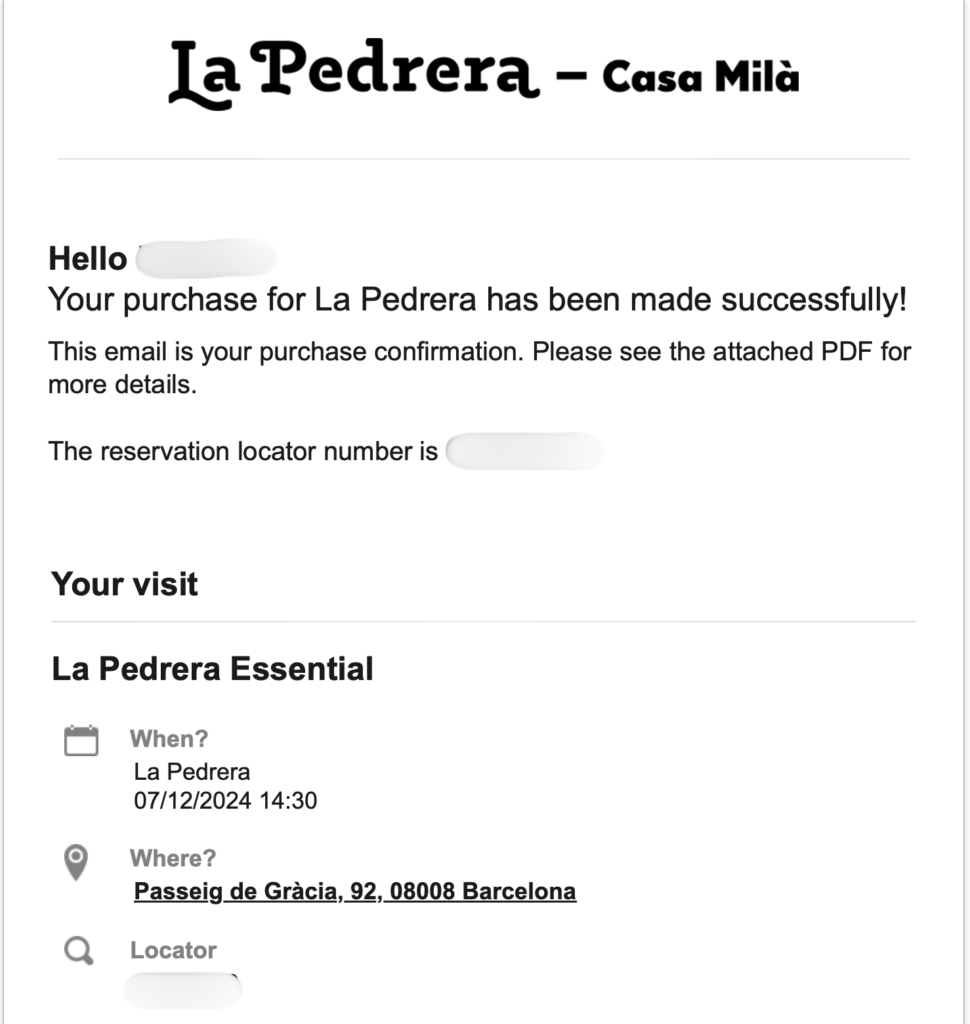The height and width of the screenshot is (1024, 970).
Task: Click the When? label
Action: 169,739
